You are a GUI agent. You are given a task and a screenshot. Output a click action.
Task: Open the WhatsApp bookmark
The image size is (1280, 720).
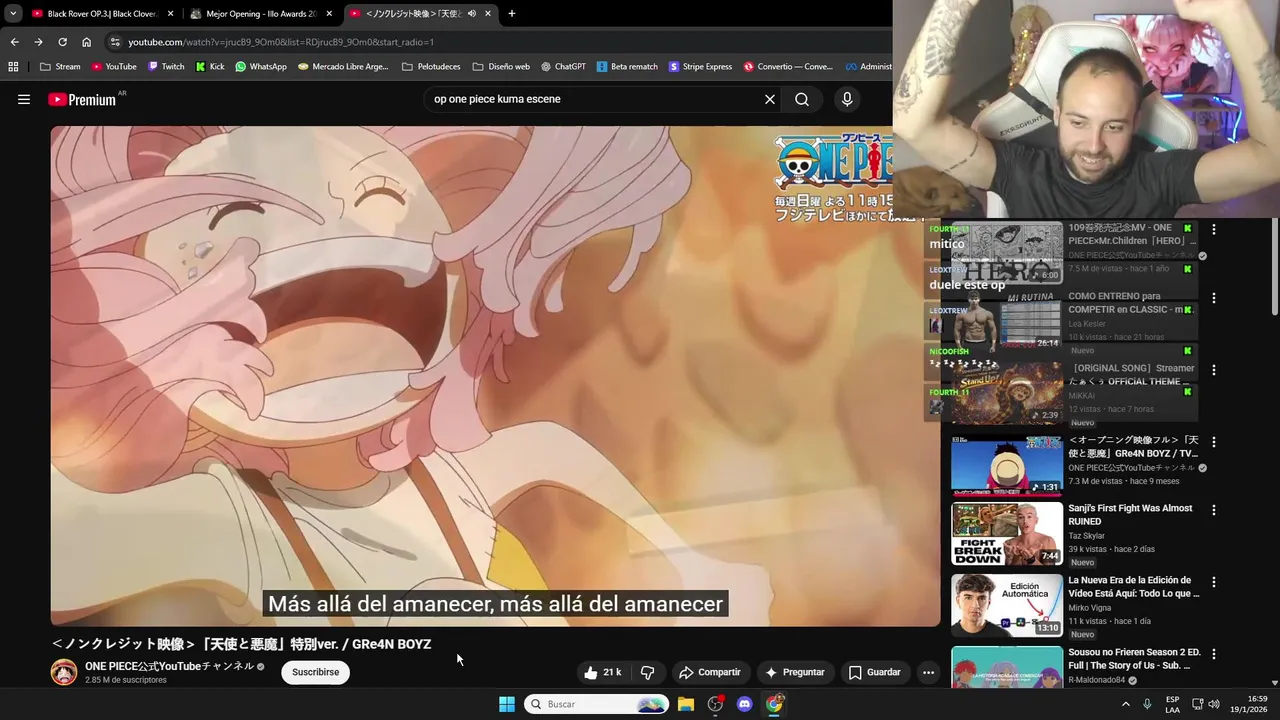pos(261,67)
